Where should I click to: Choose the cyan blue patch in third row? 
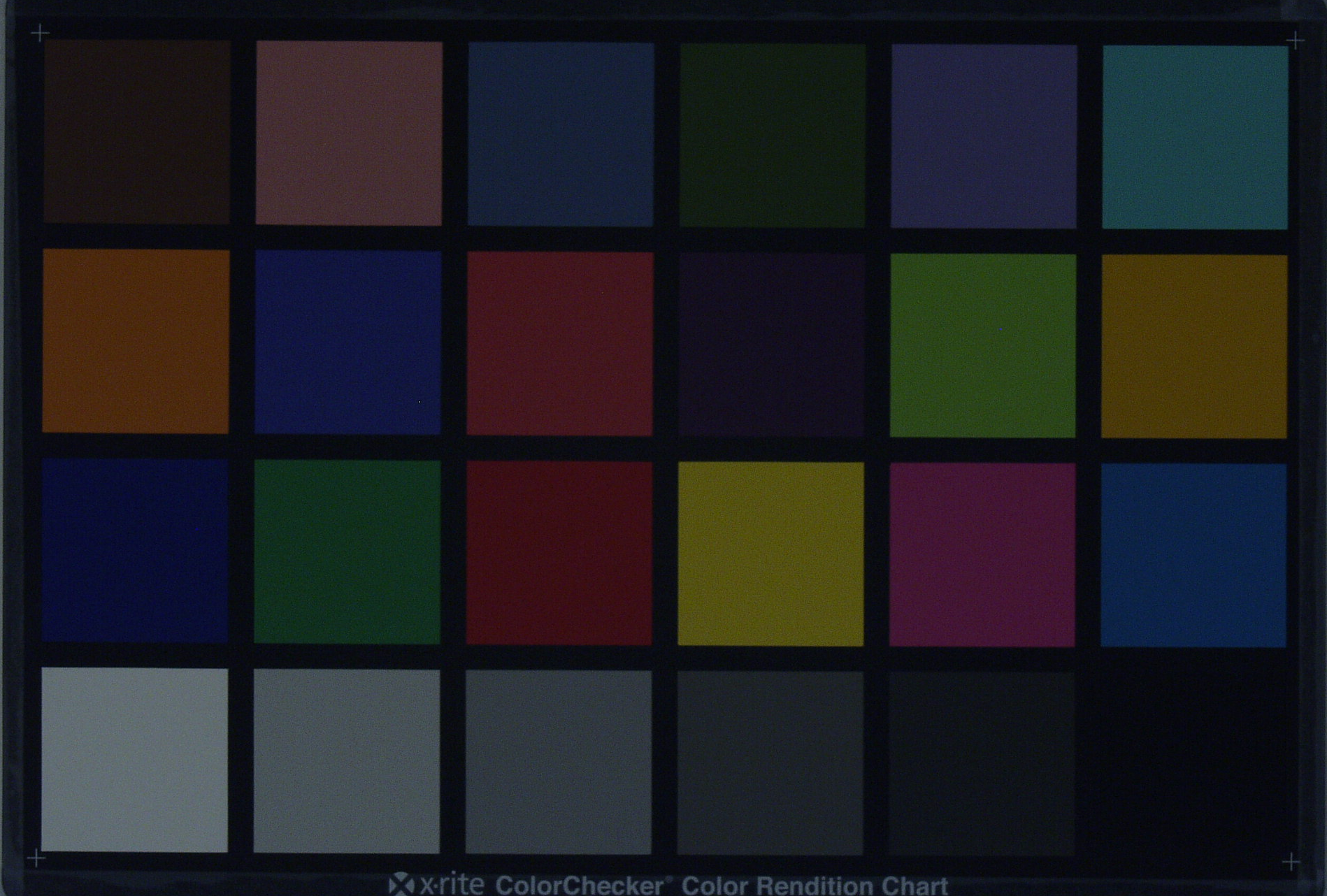(x=1193, y=555)
